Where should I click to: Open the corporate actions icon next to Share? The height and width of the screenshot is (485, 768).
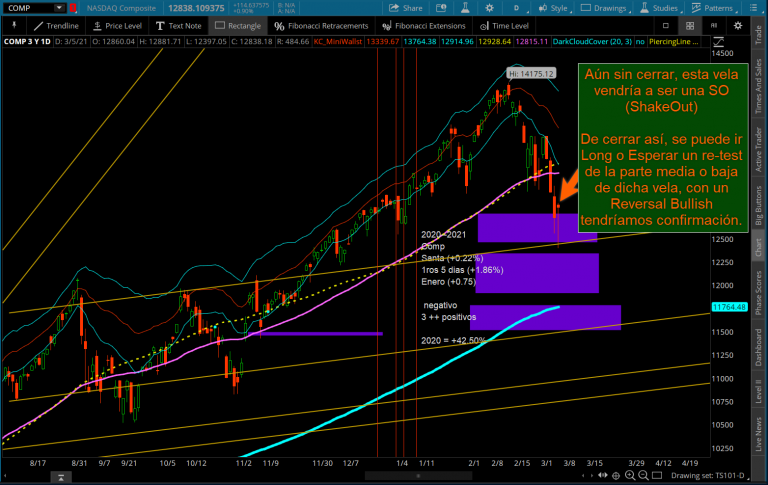pyautogui.click(x=441, y=8)
